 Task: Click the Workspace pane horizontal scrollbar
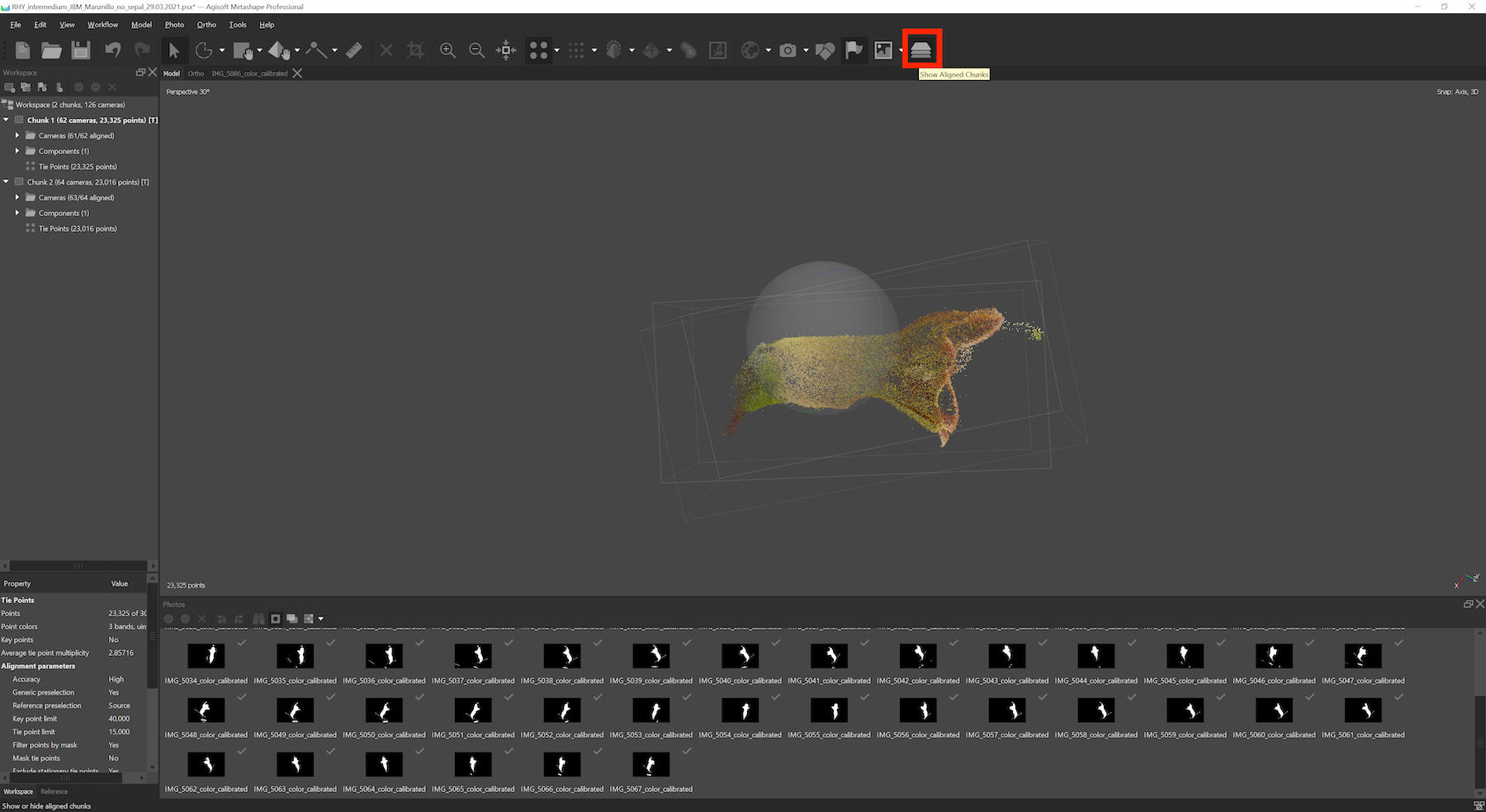click(78, 566)
